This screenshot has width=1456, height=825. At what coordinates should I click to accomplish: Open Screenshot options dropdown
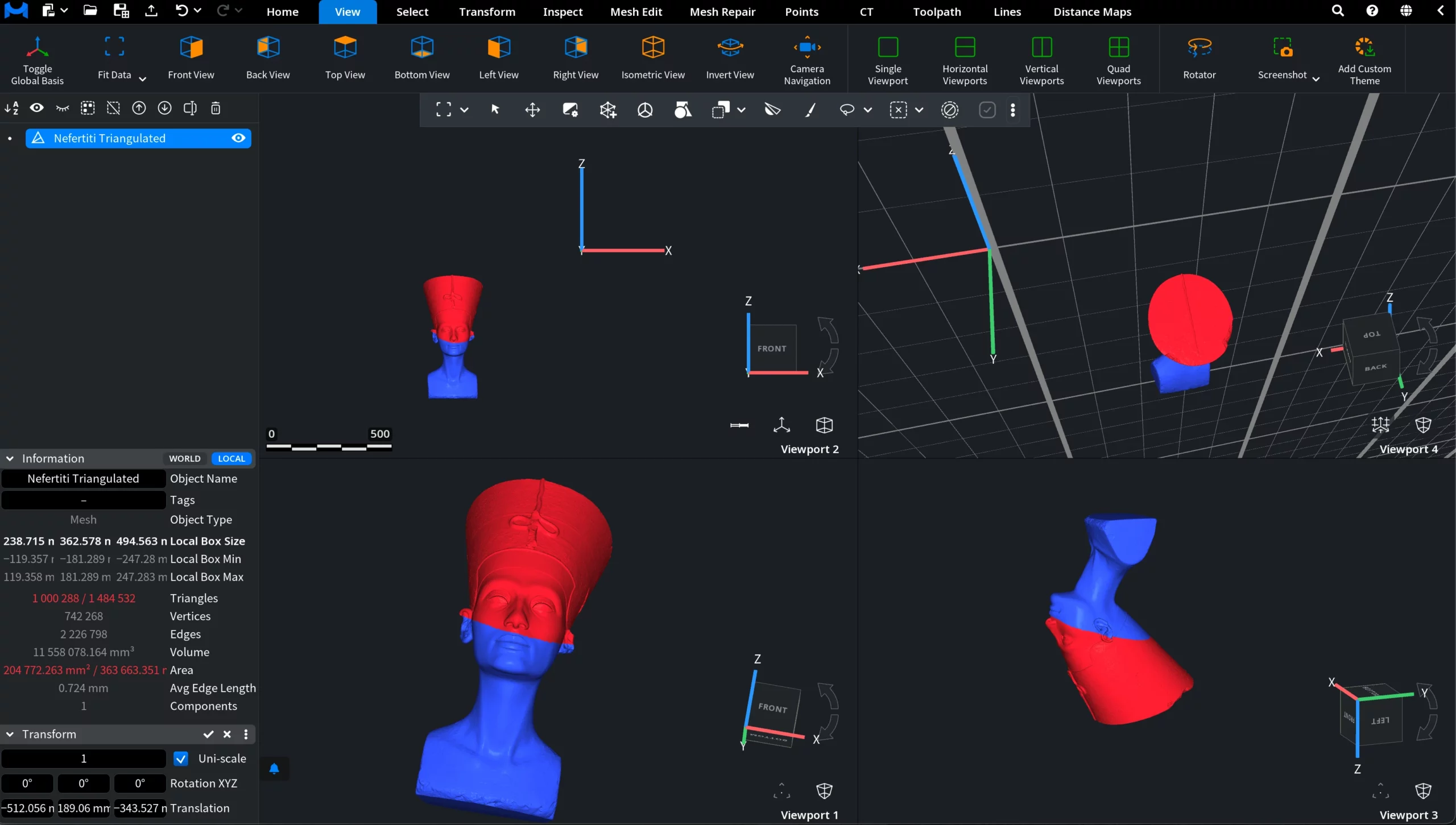[1316, 80]
